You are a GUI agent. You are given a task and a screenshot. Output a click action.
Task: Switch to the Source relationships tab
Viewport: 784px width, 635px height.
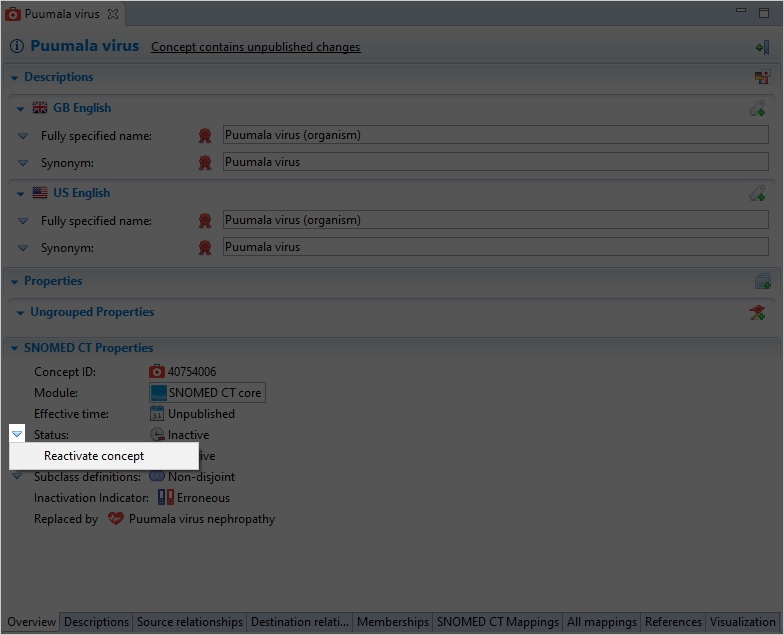[190, 622]
